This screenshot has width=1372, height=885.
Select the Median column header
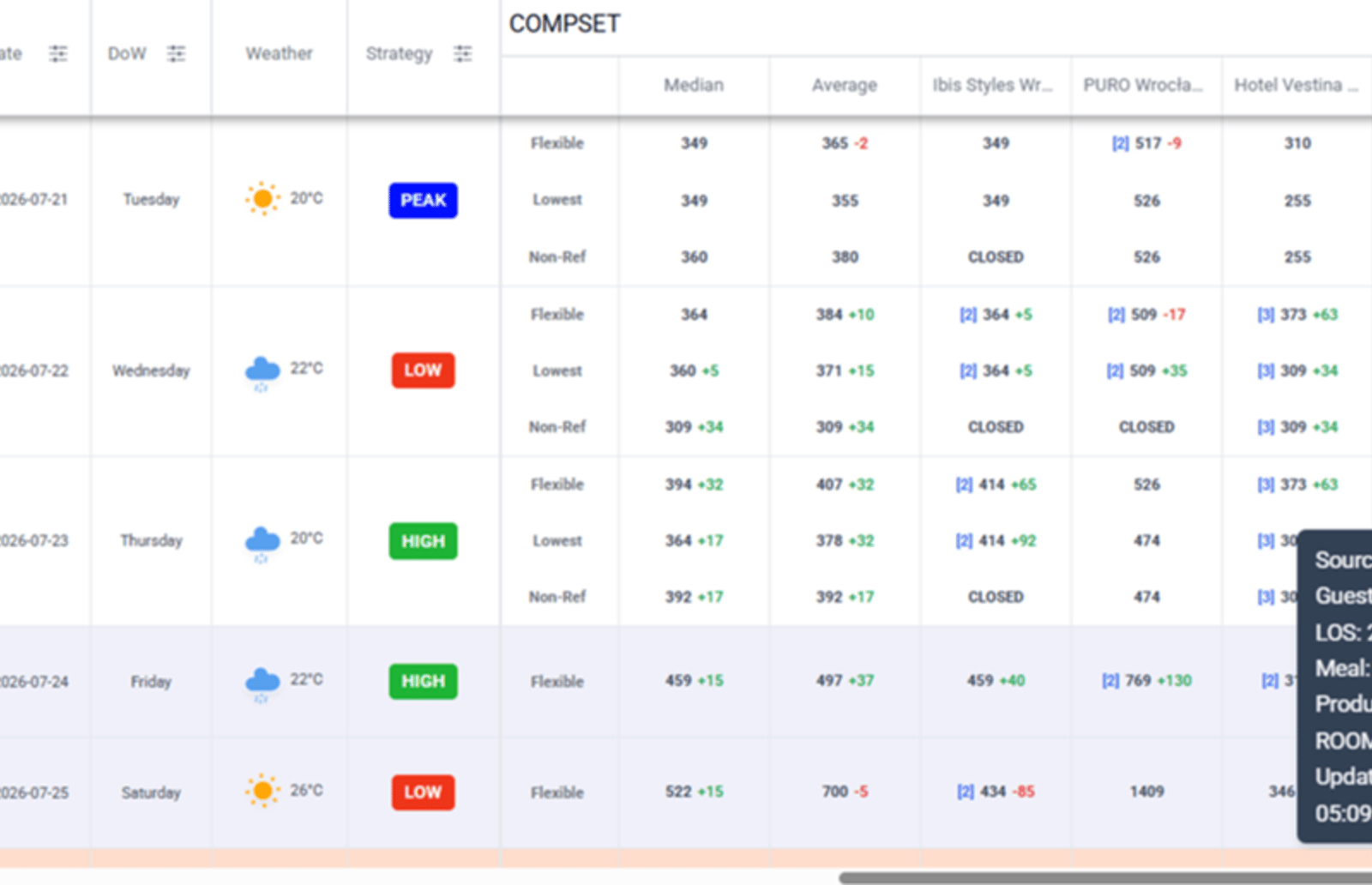[x=694, y=85]
